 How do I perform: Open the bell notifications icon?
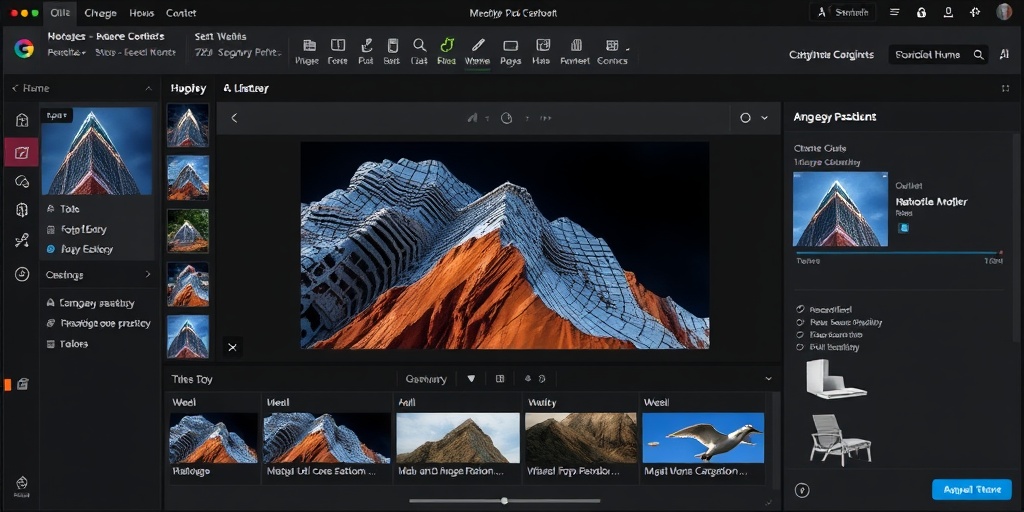(948, 12)
